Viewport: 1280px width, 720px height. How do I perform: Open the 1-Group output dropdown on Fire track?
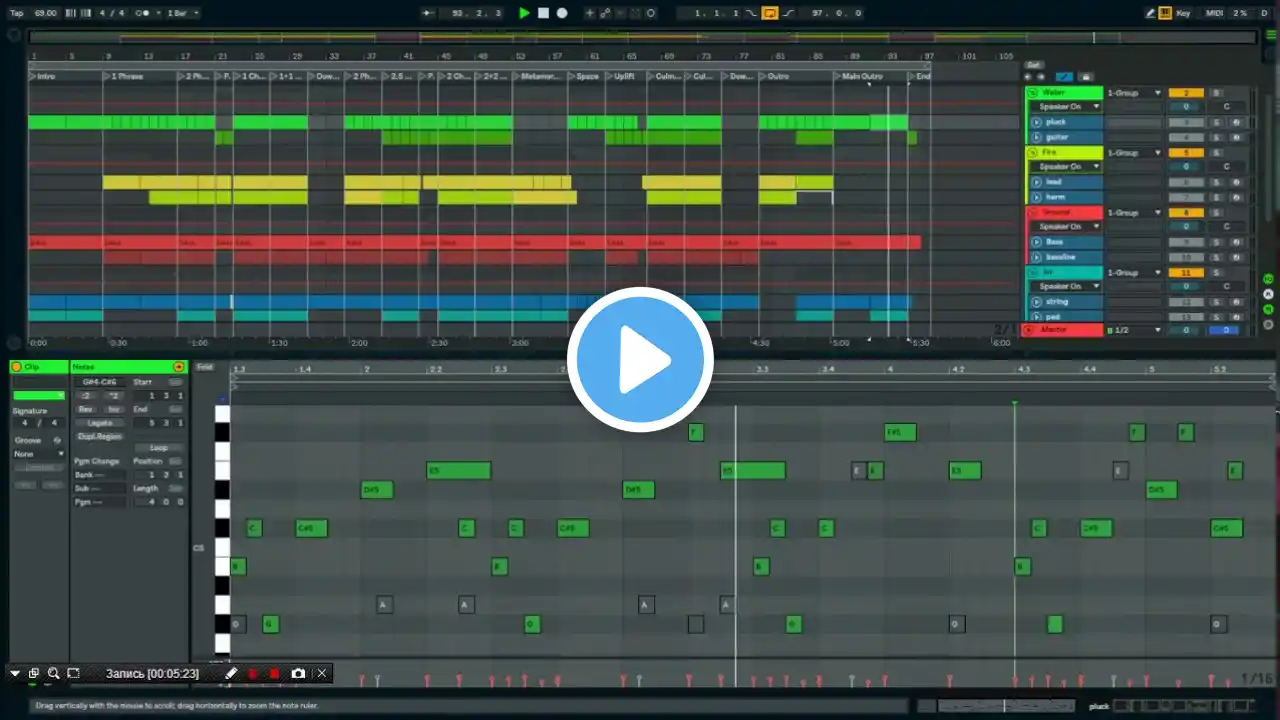1133,153
